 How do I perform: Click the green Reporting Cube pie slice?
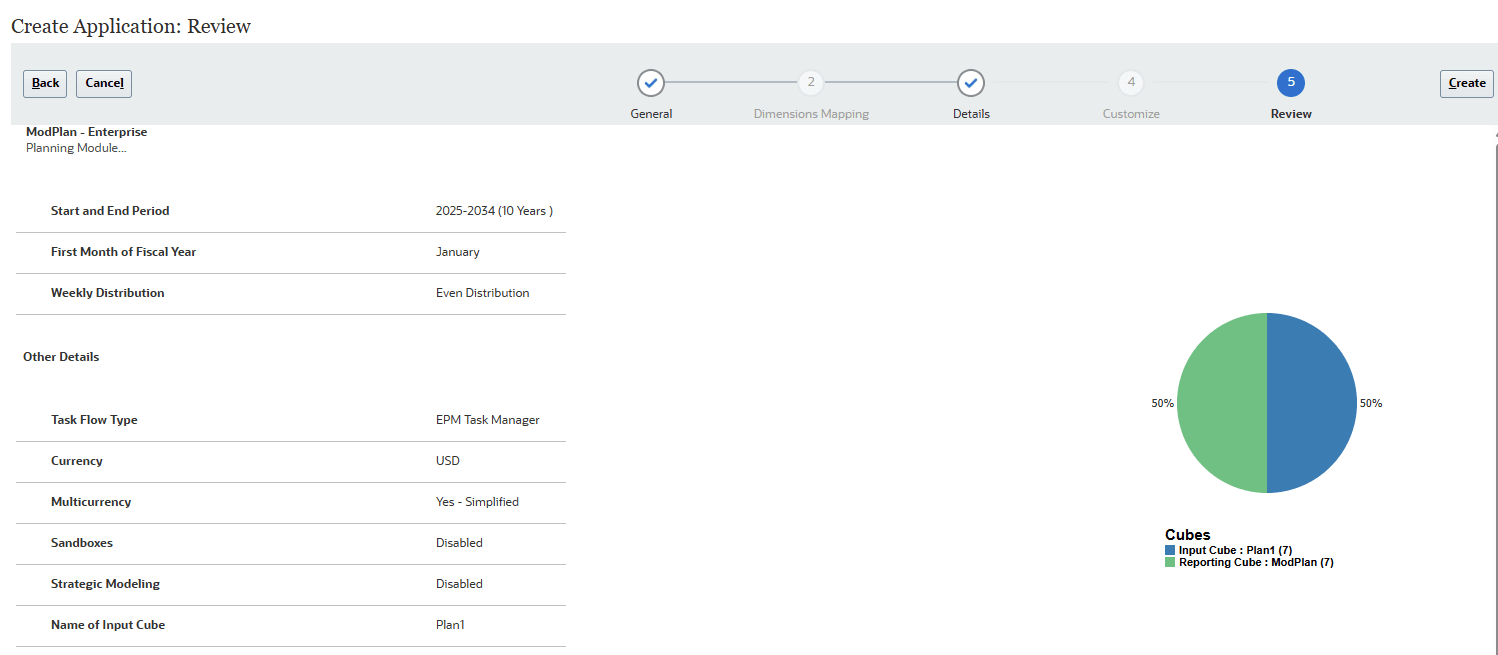coord(1222,403)
